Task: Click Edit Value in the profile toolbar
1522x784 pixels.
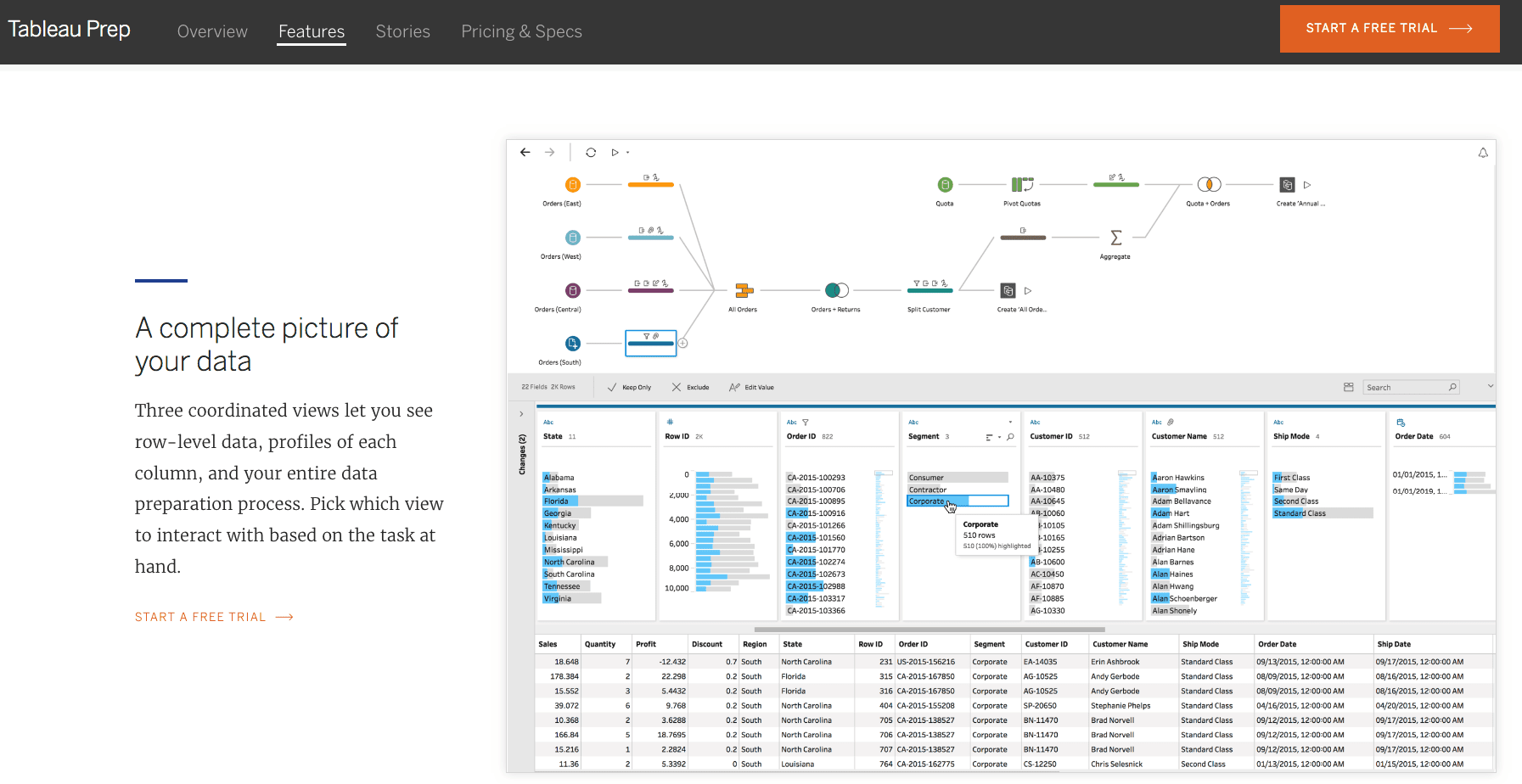Action: (751, 388)
